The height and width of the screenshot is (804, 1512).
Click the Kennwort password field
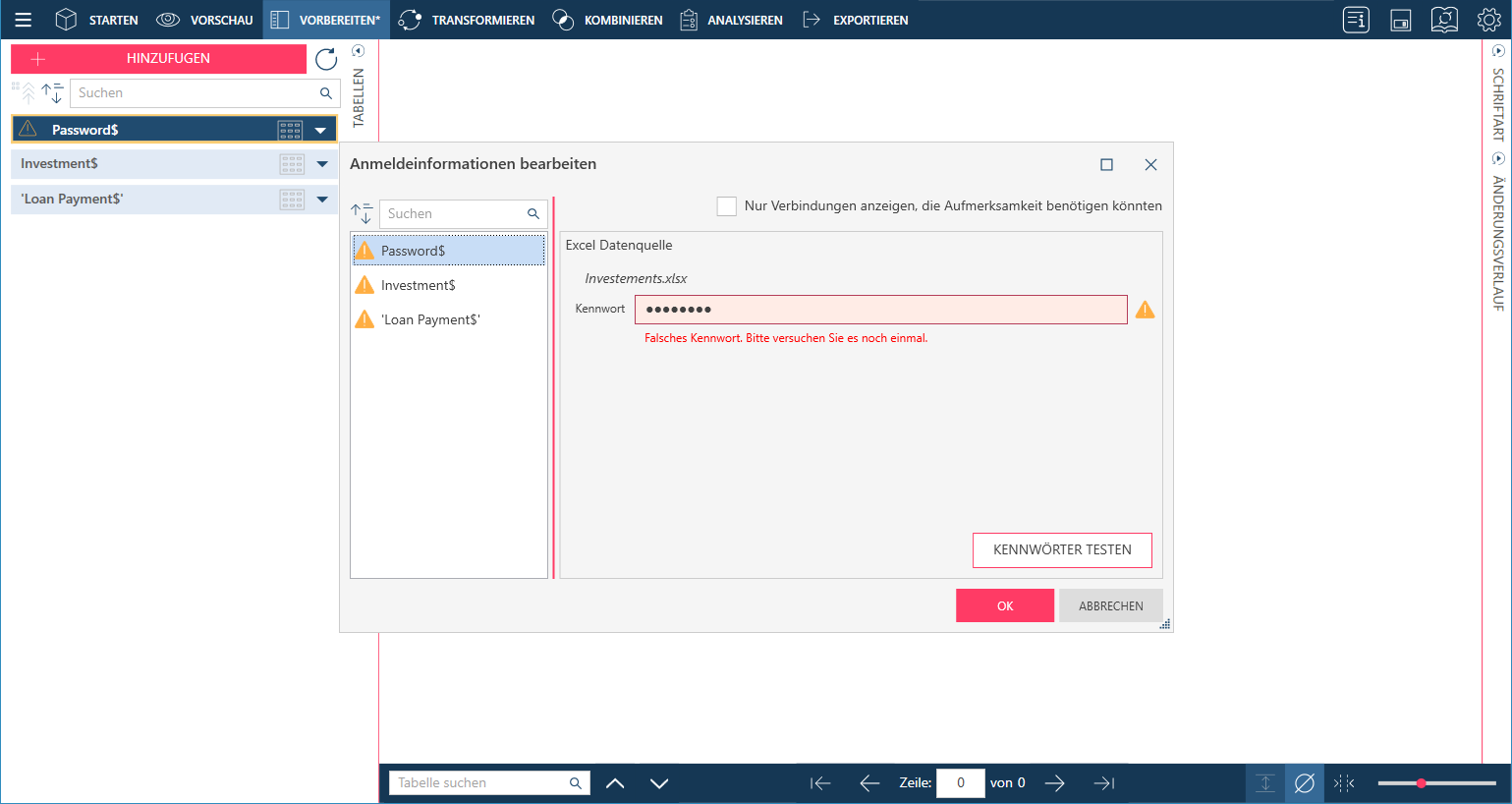click(880, 310)
